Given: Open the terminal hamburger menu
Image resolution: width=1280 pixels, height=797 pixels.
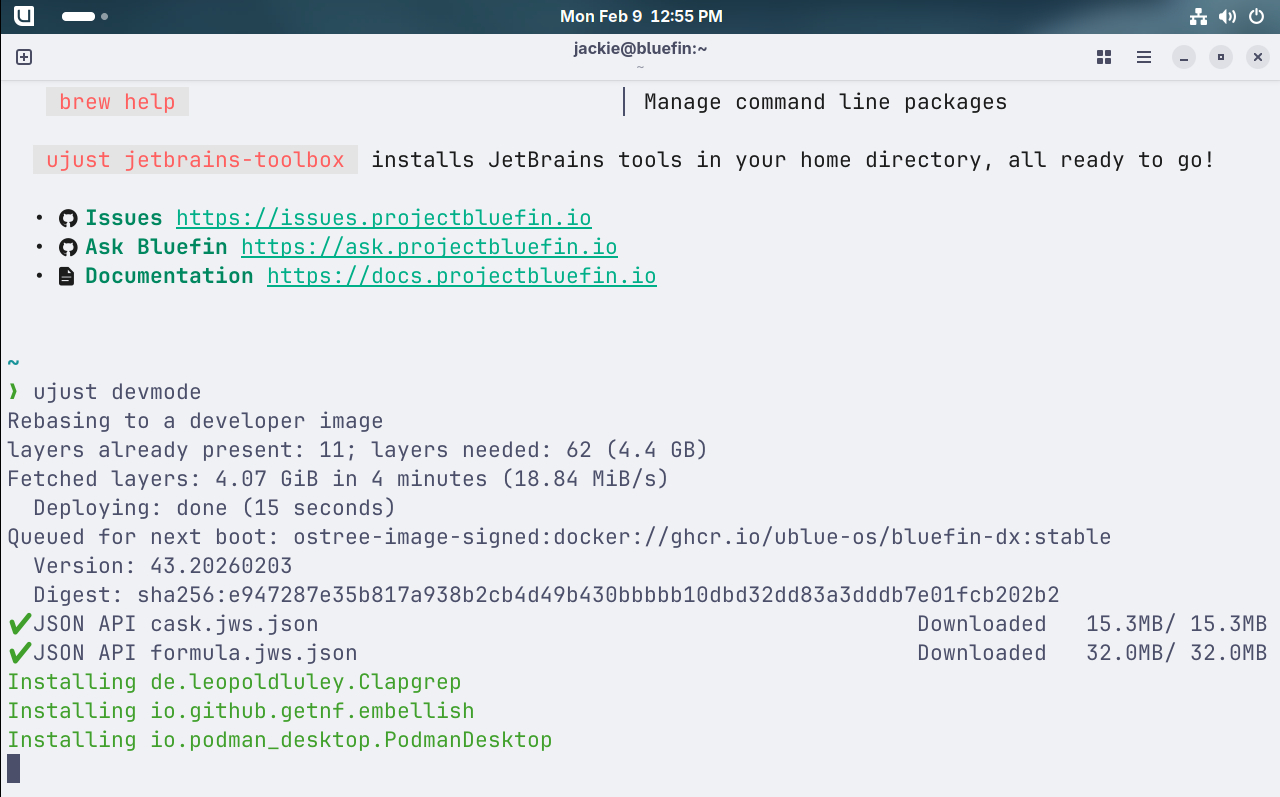Looking at the screenshot, I should pyautogui.click(x=1144, y=57).
